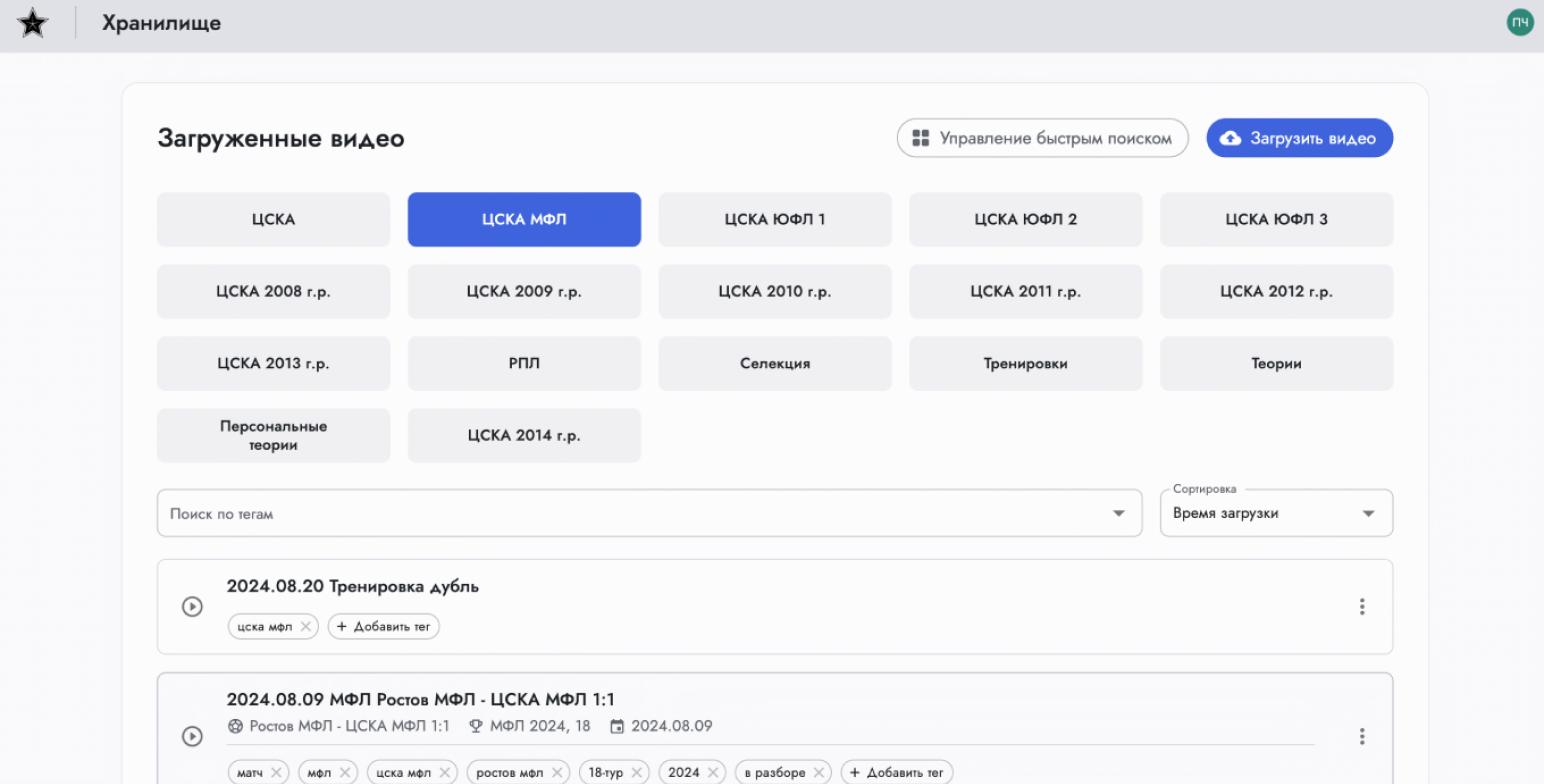This screenshot has width=1544, height=784.
Task: Select the ЦСКА filter chip
Action: (x=273, y=219)
